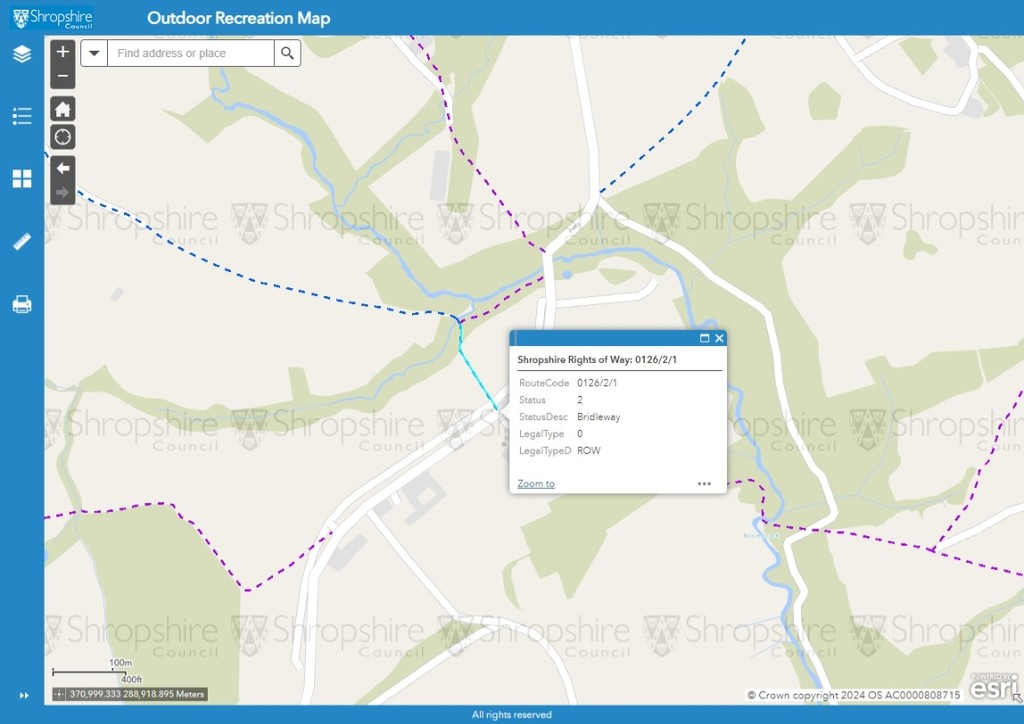
Task: Zoom out of the map
Action: click(63, 76)
